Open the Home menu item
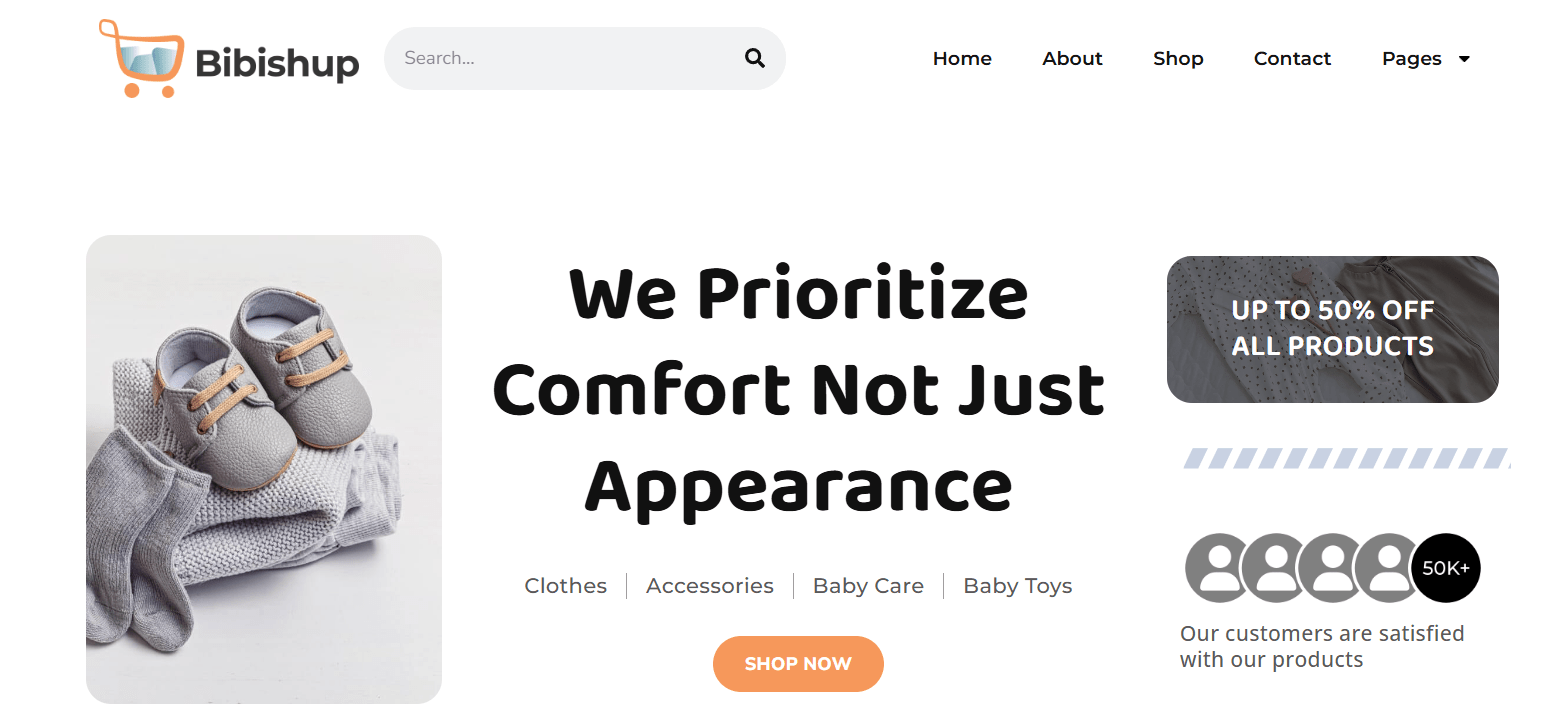The width and height of the screenshot is (1561, 717). point(962,59)
